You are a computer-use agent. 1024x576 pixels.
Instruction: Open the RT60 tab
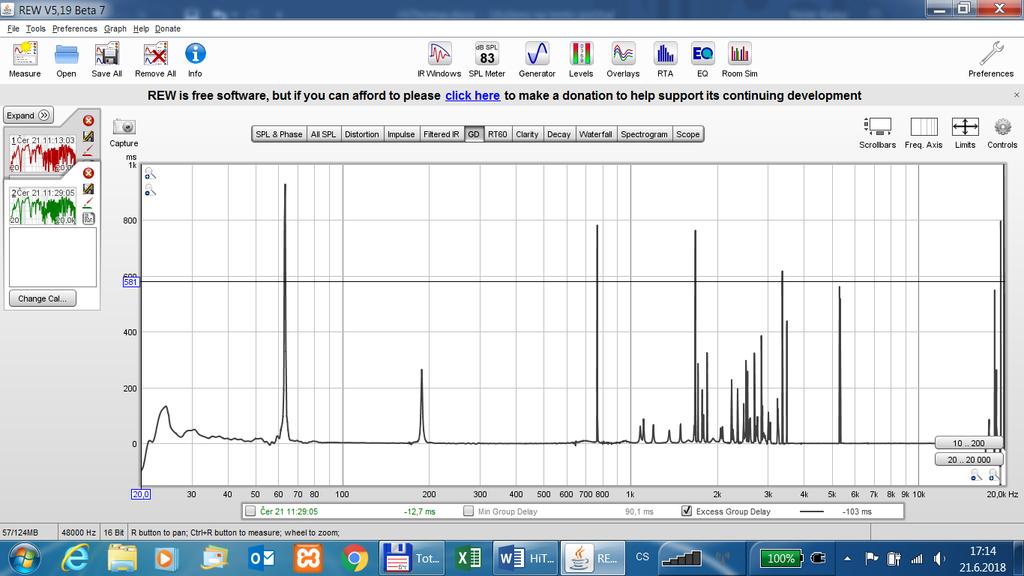498,134
